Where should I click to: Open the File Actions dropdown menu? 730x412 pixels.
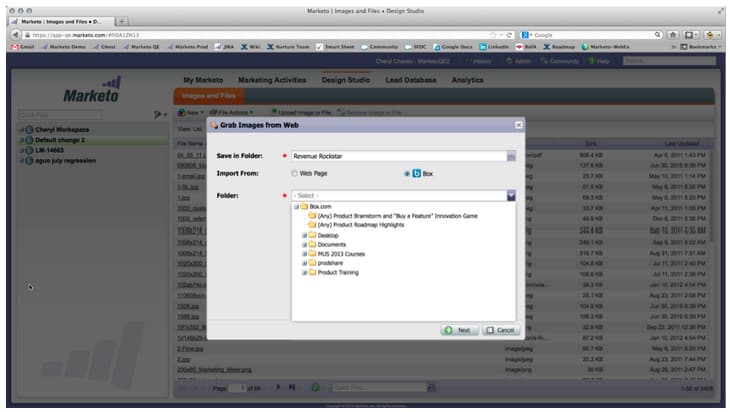(231, 113)
